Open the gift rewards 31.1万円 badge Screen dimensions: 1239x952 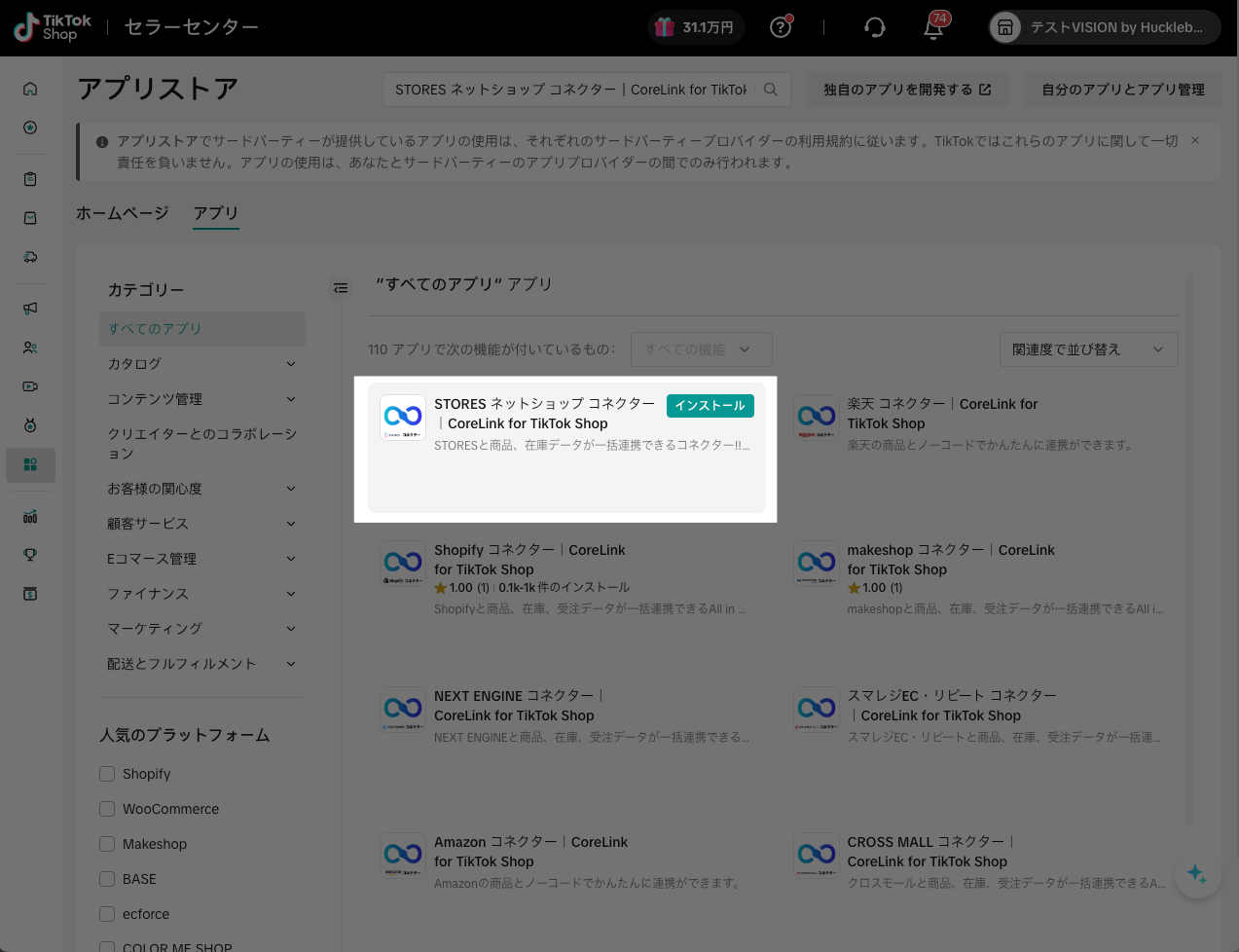(696, 27)
